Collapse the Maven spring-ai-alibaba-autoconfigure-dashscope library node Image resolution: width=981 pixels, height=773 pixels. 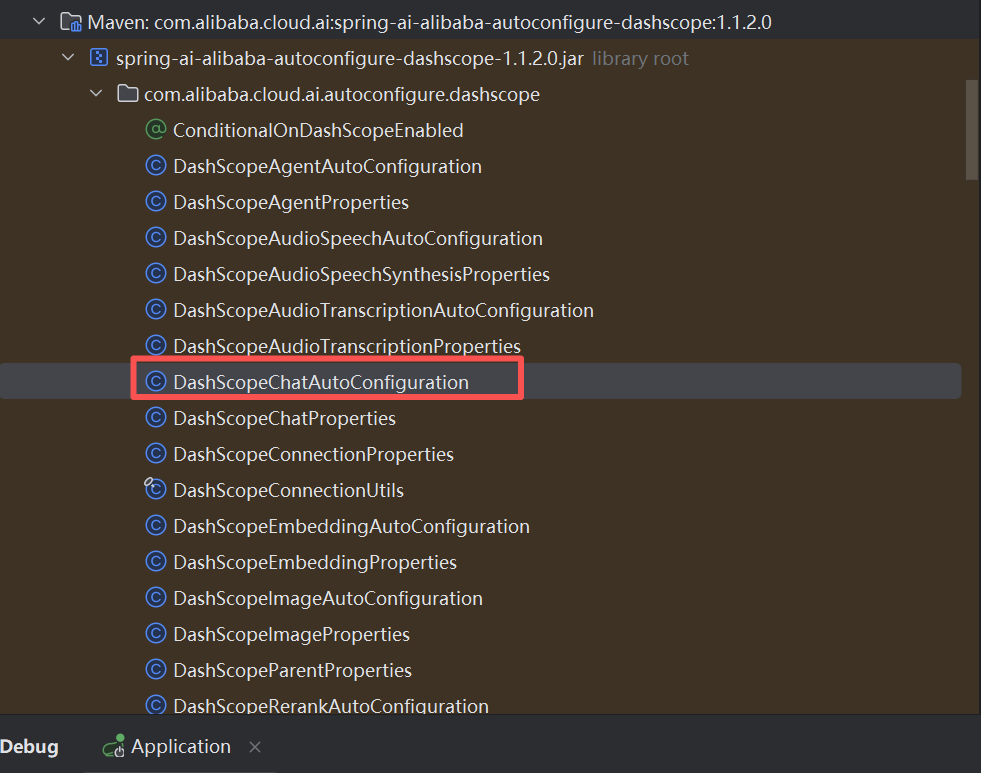pyautogui.click(x=39, y=22)
